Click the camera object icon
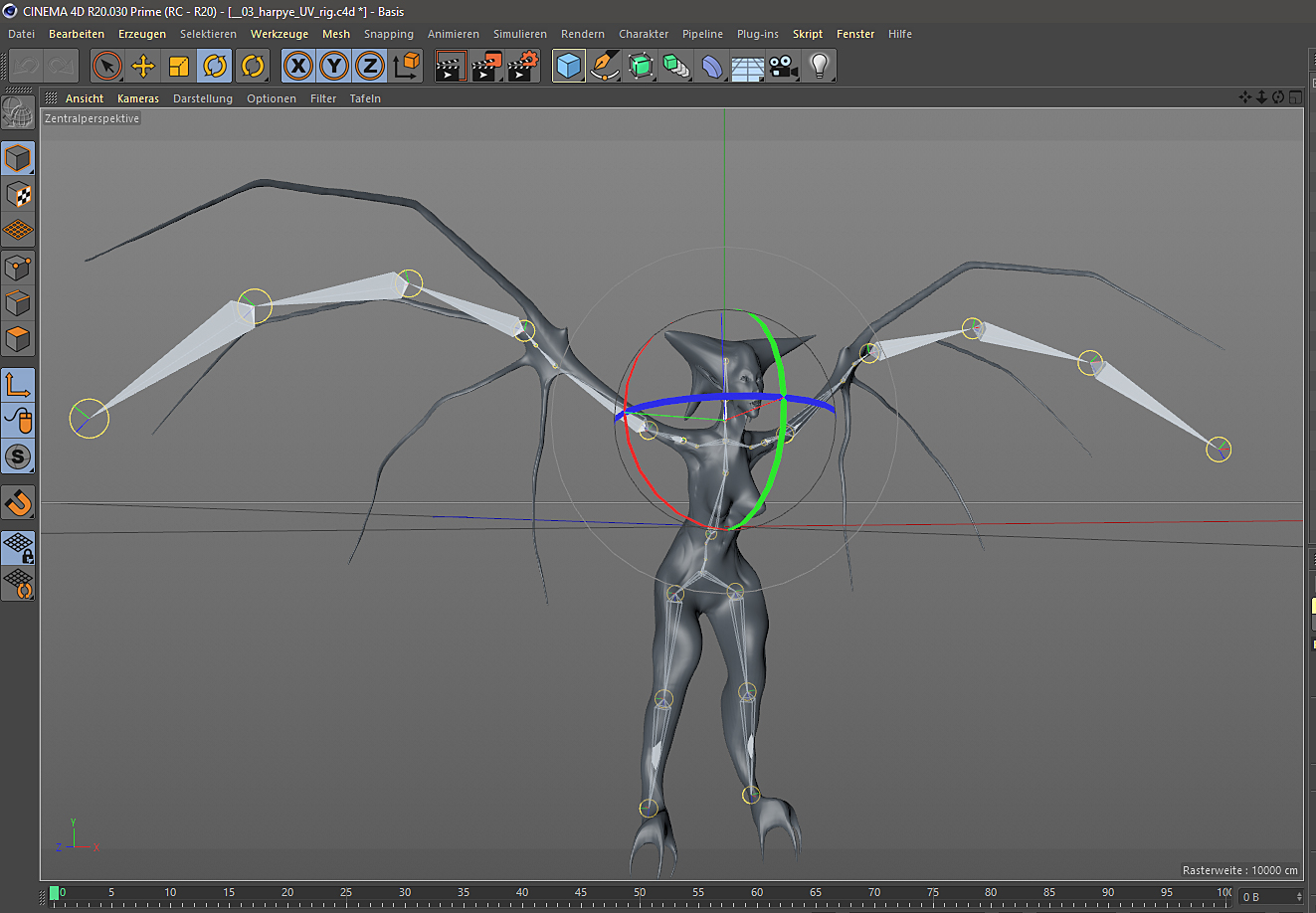This screenshot has width=1316, height=913. [784, 67]
